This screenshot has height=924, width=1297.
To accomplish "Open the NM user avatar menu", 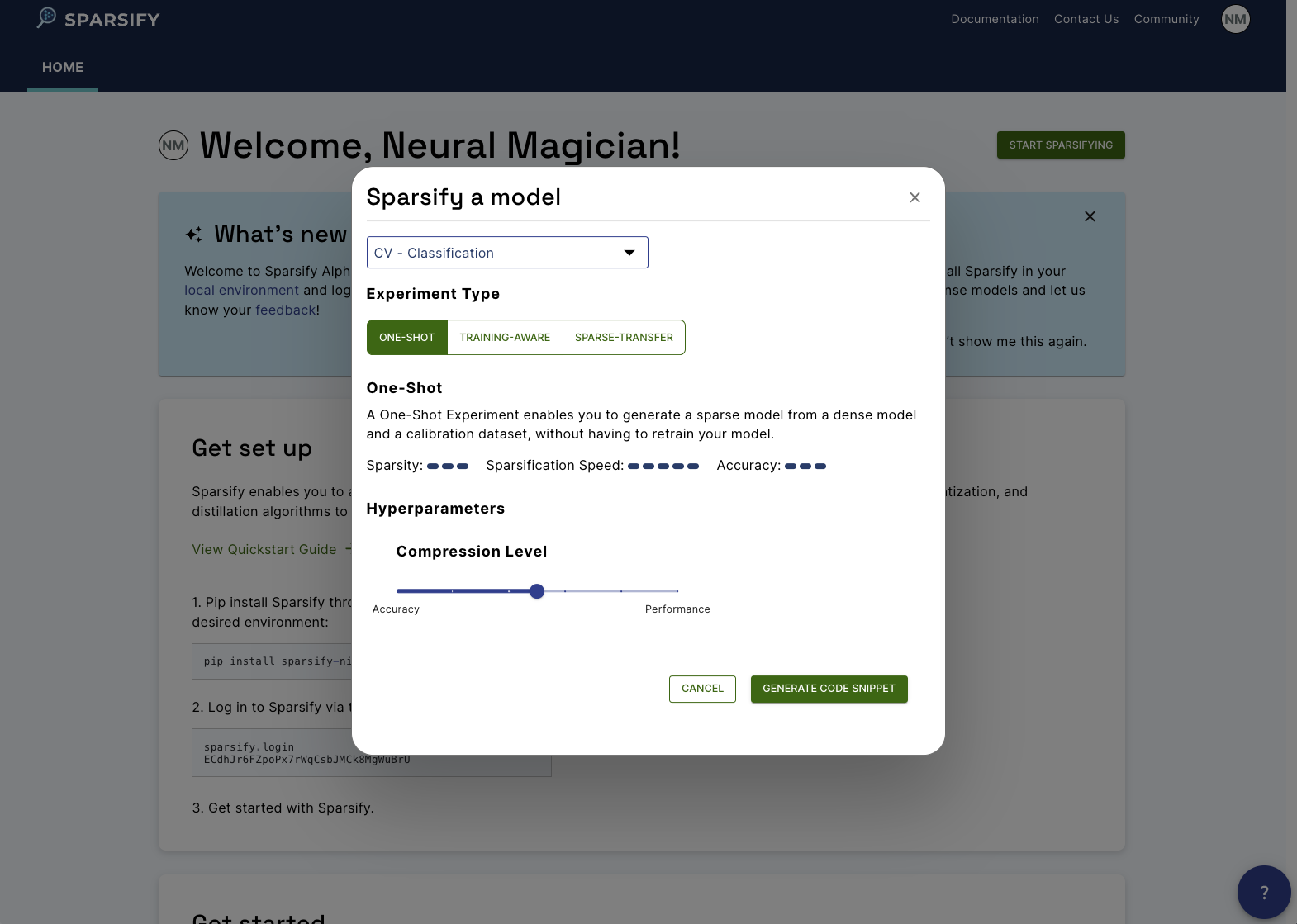I will tap(1235, 19).
